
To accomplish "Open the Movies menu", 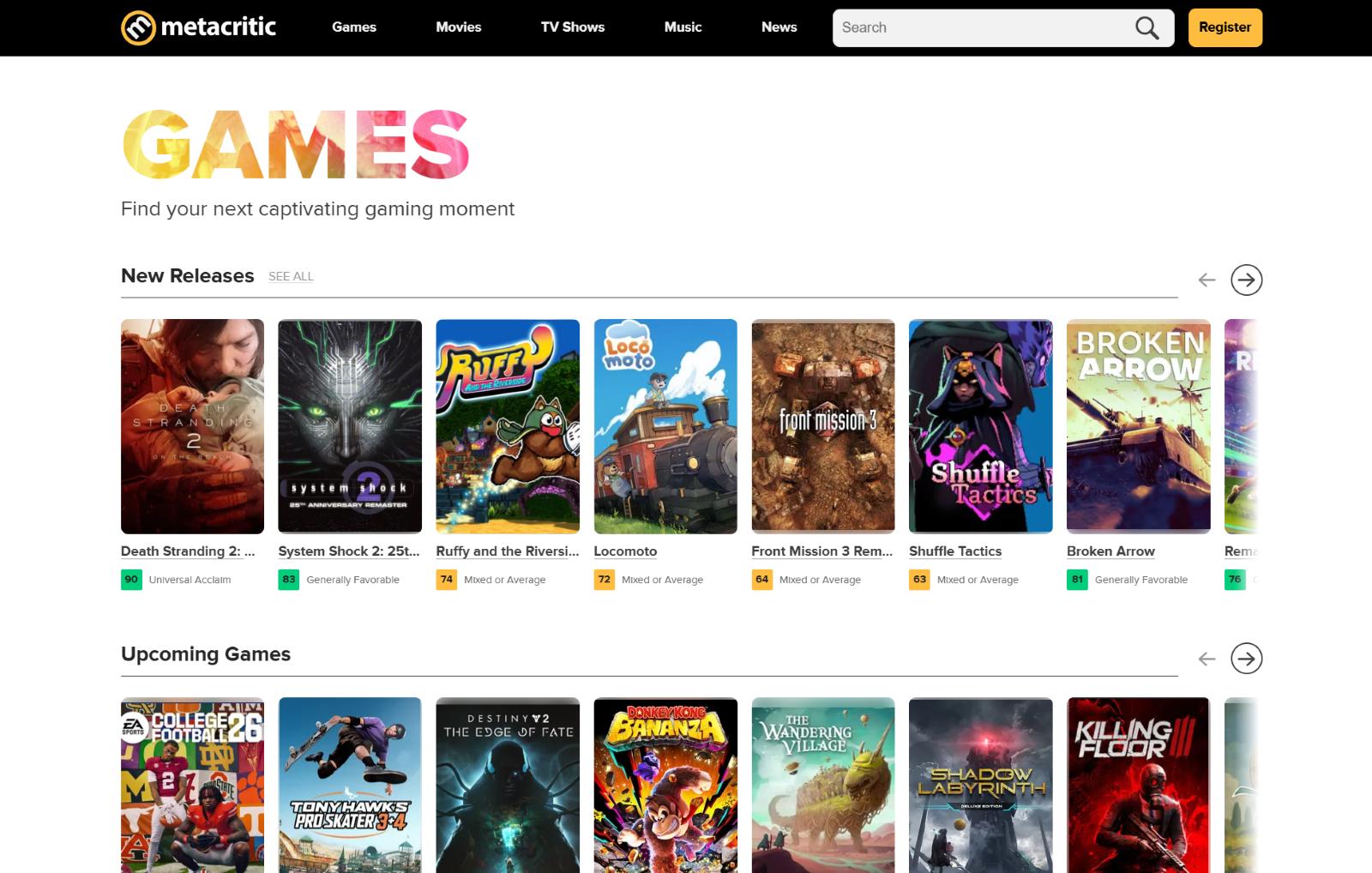I will pos(459,27).
